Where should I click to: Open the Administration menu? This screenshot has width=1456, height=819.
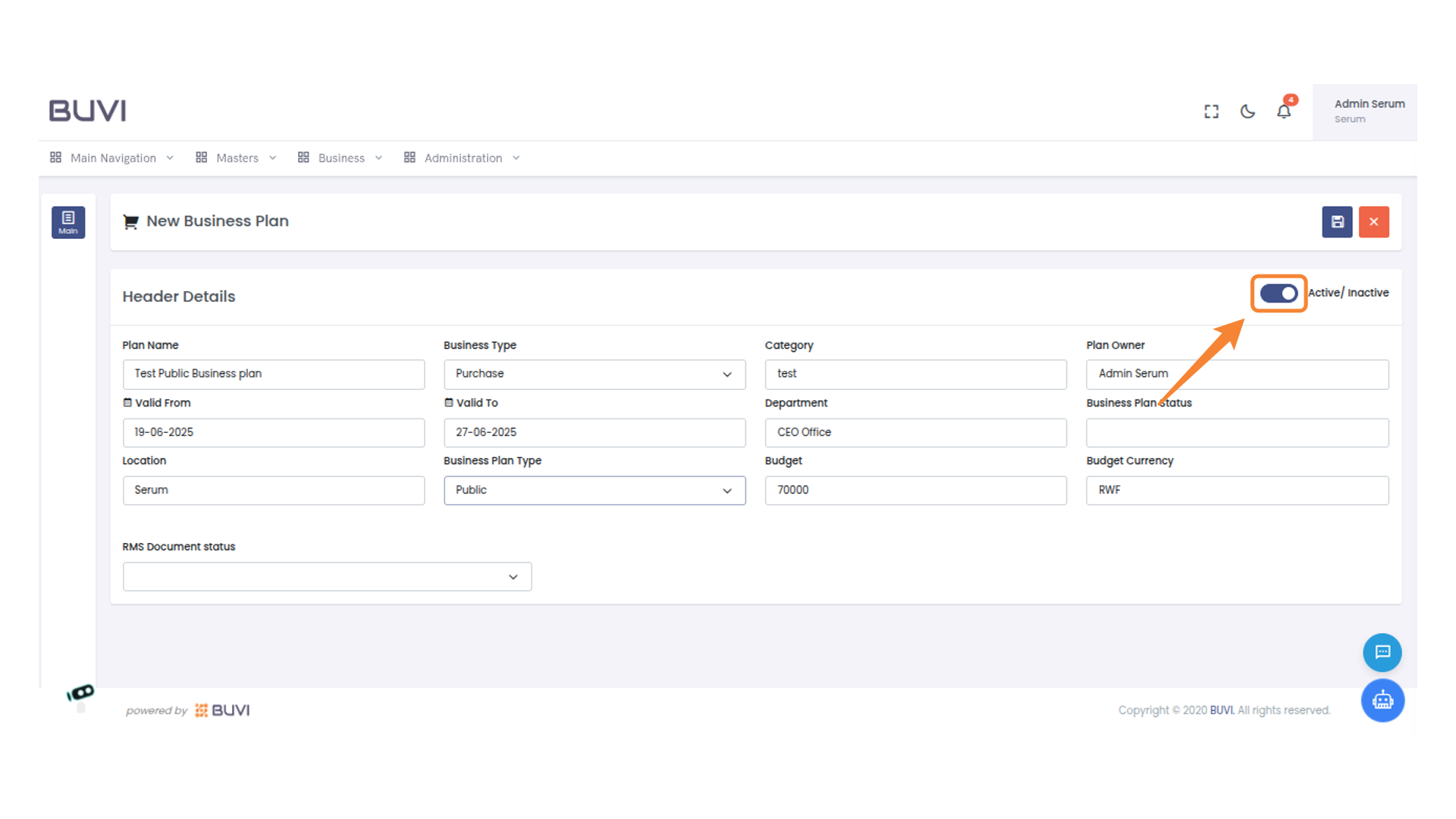coord(463,158)
